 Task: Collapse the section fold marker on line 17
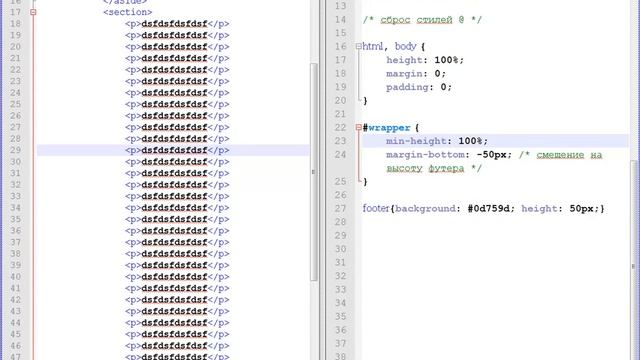(x=33, y=12)
